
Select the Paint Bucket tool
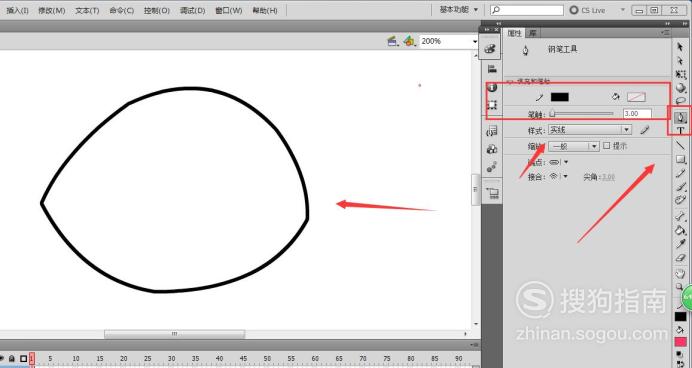(680, 230)
